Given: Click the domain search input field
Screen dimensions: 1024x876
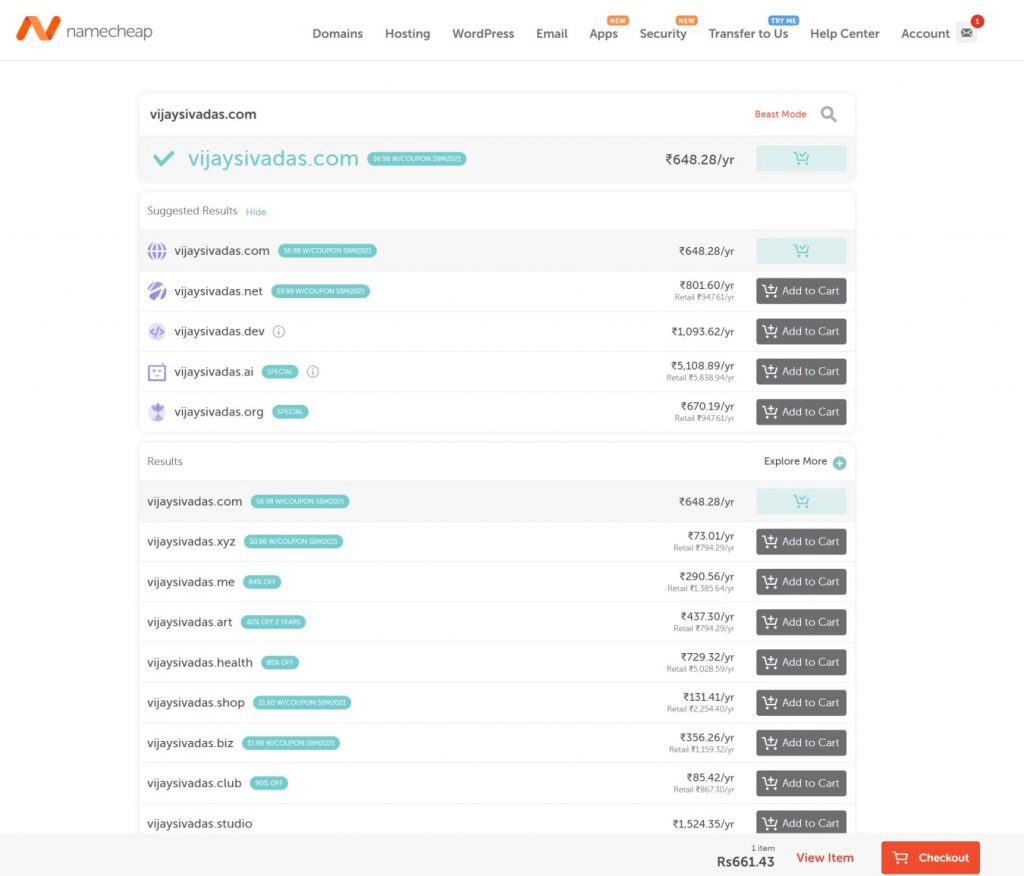Looking at the screenshot, I should [x=444, y=114].
